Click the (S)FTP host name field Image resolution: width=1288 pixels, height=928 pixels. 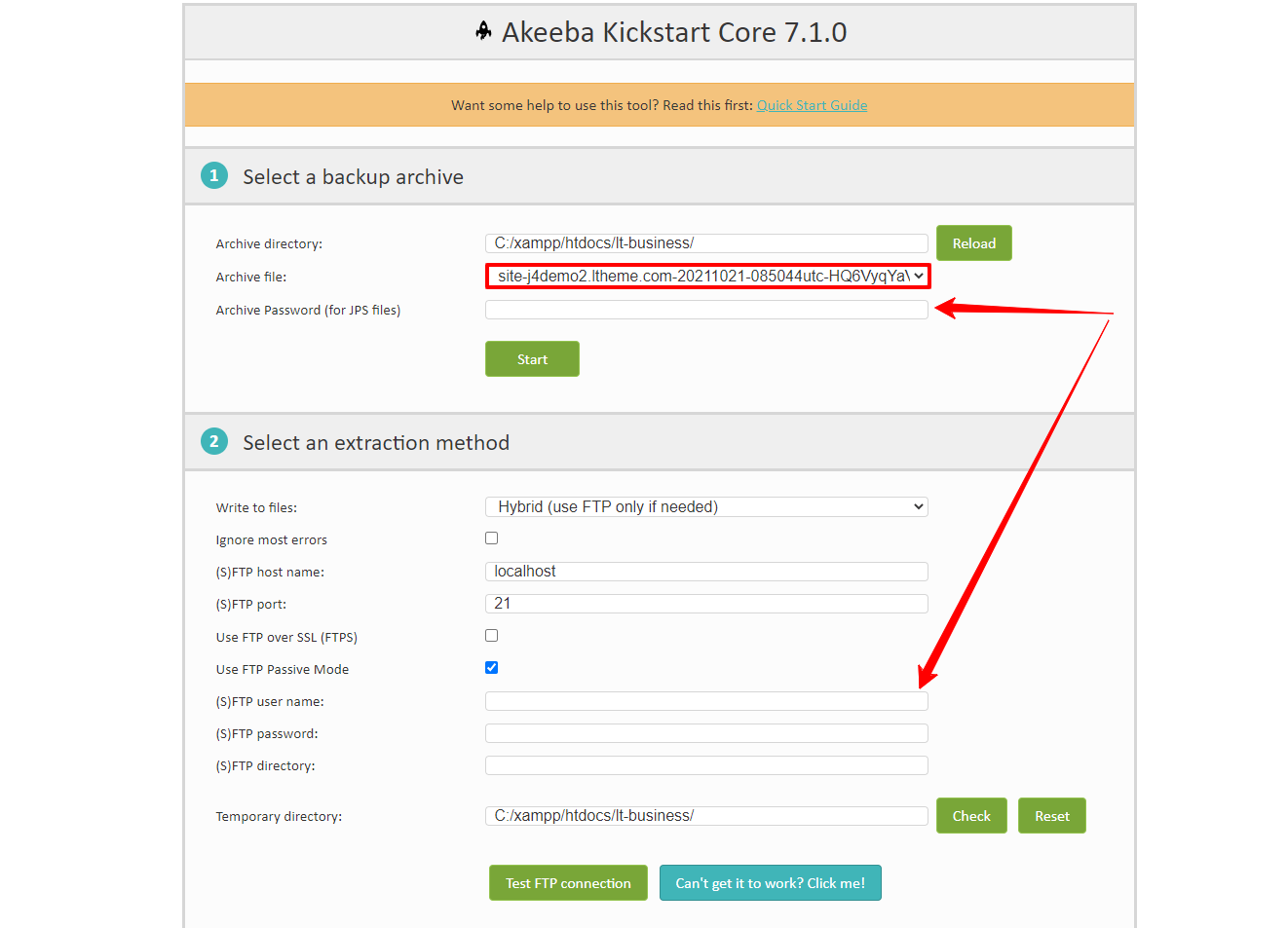(x=706, y=572)
